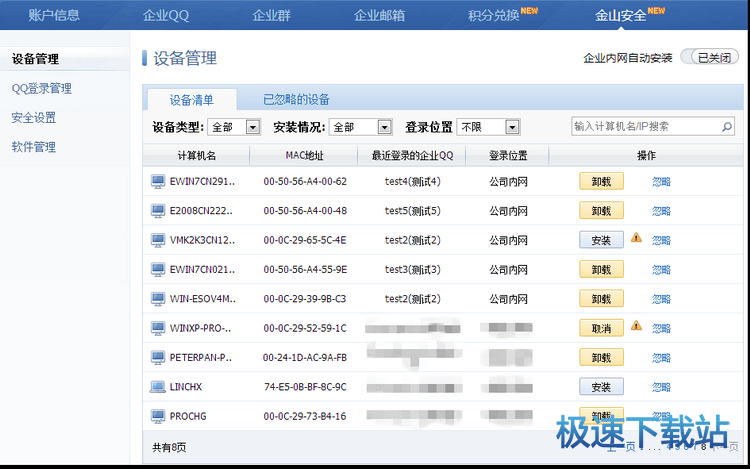750x469 pixels.
Task: Open the 安装情况 dropdown
Action: 361,127
